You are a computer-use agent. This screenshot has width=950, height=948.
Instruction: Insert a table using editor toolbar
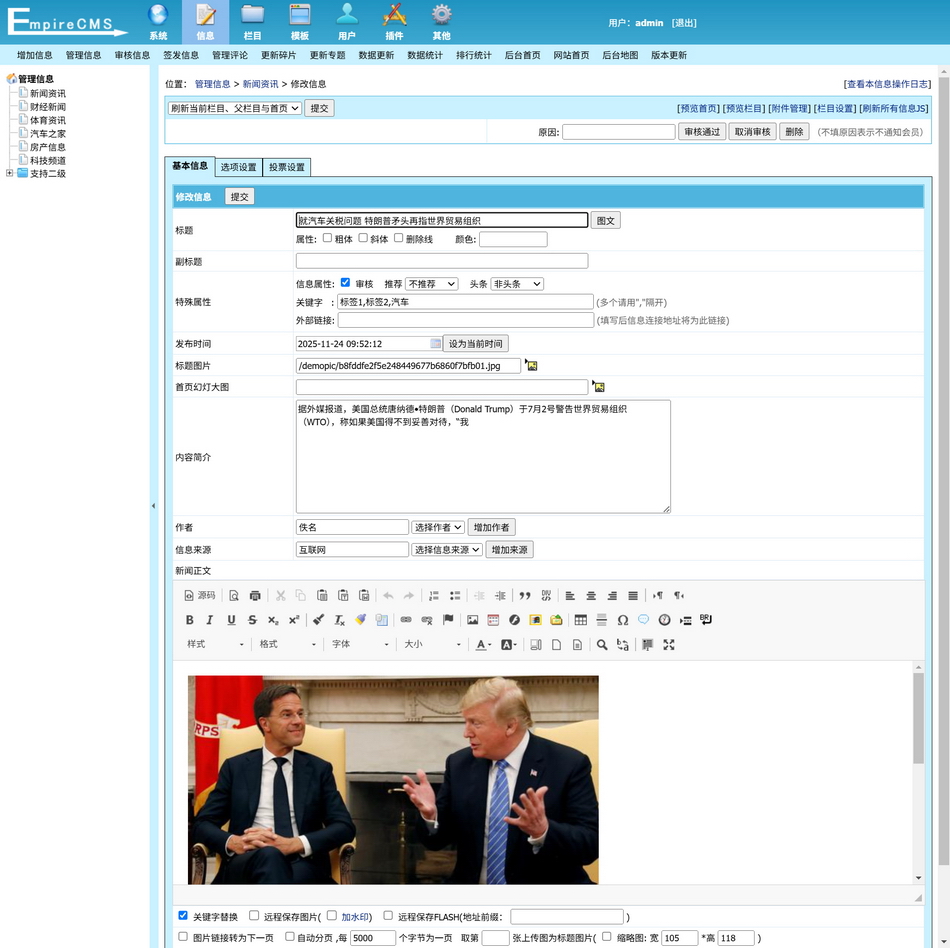pyautogui.click(x=581, y=620)
